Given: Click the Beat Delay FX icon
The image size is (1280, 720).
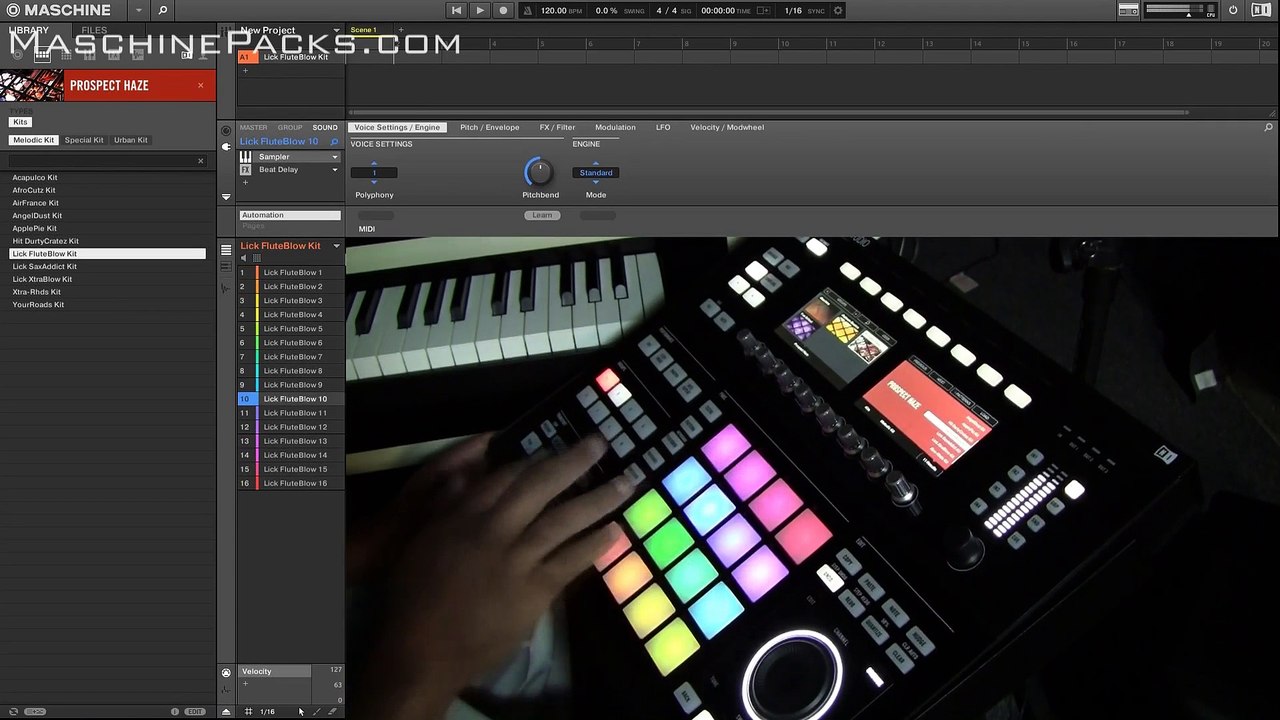Looking at the screenshot, I should [x=246, y=170].
